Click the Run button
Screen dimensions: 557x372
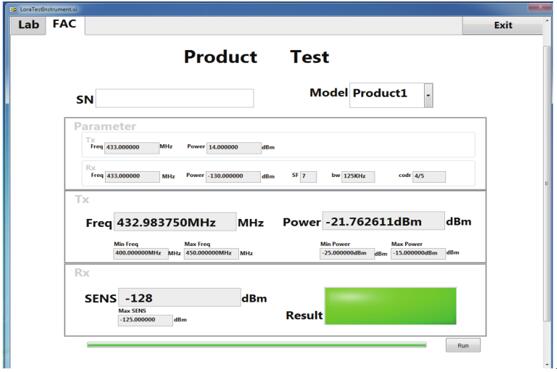point(463,345)
